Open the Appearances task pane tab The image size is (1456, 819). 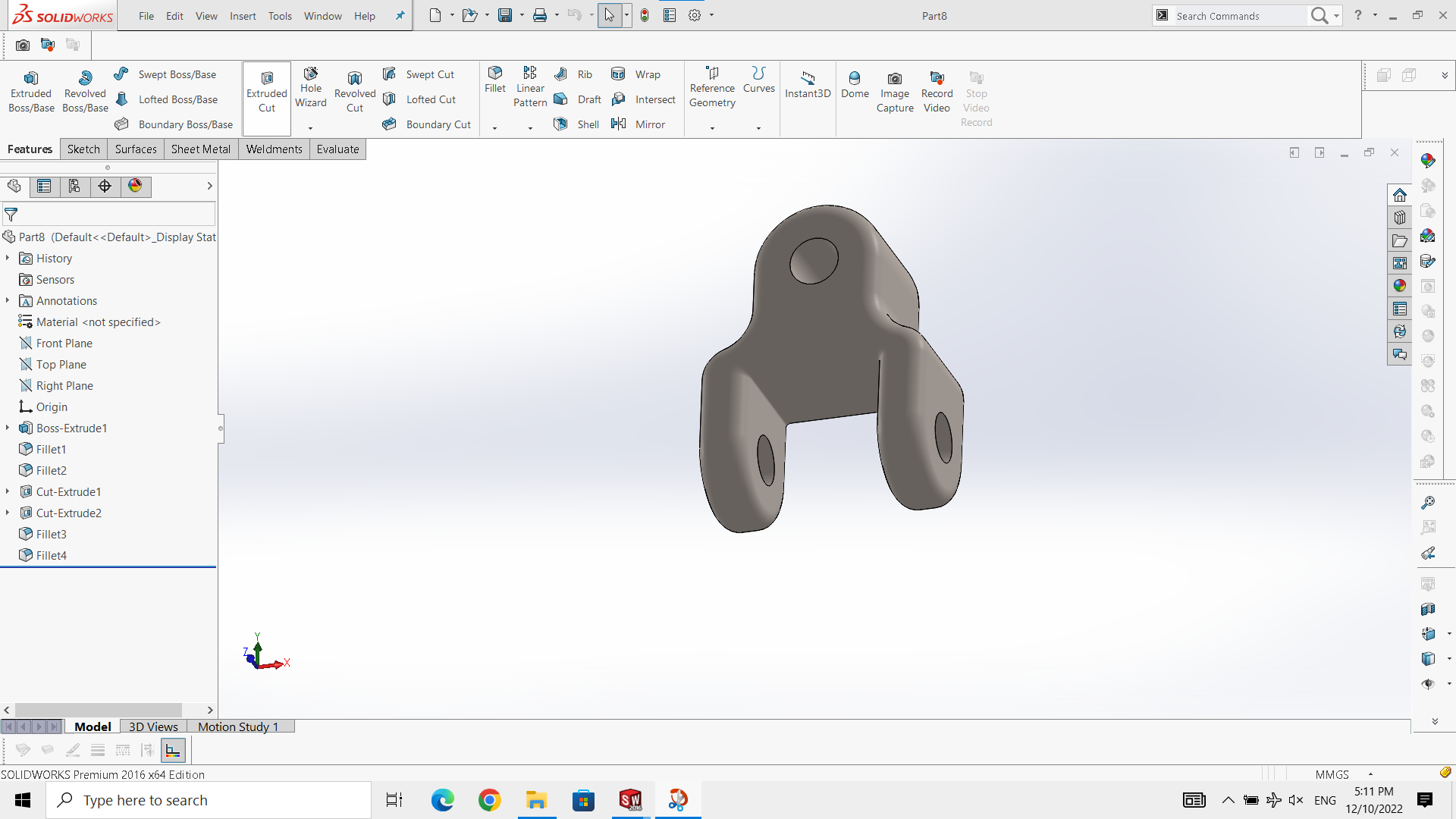click(x=1400, y=286)
